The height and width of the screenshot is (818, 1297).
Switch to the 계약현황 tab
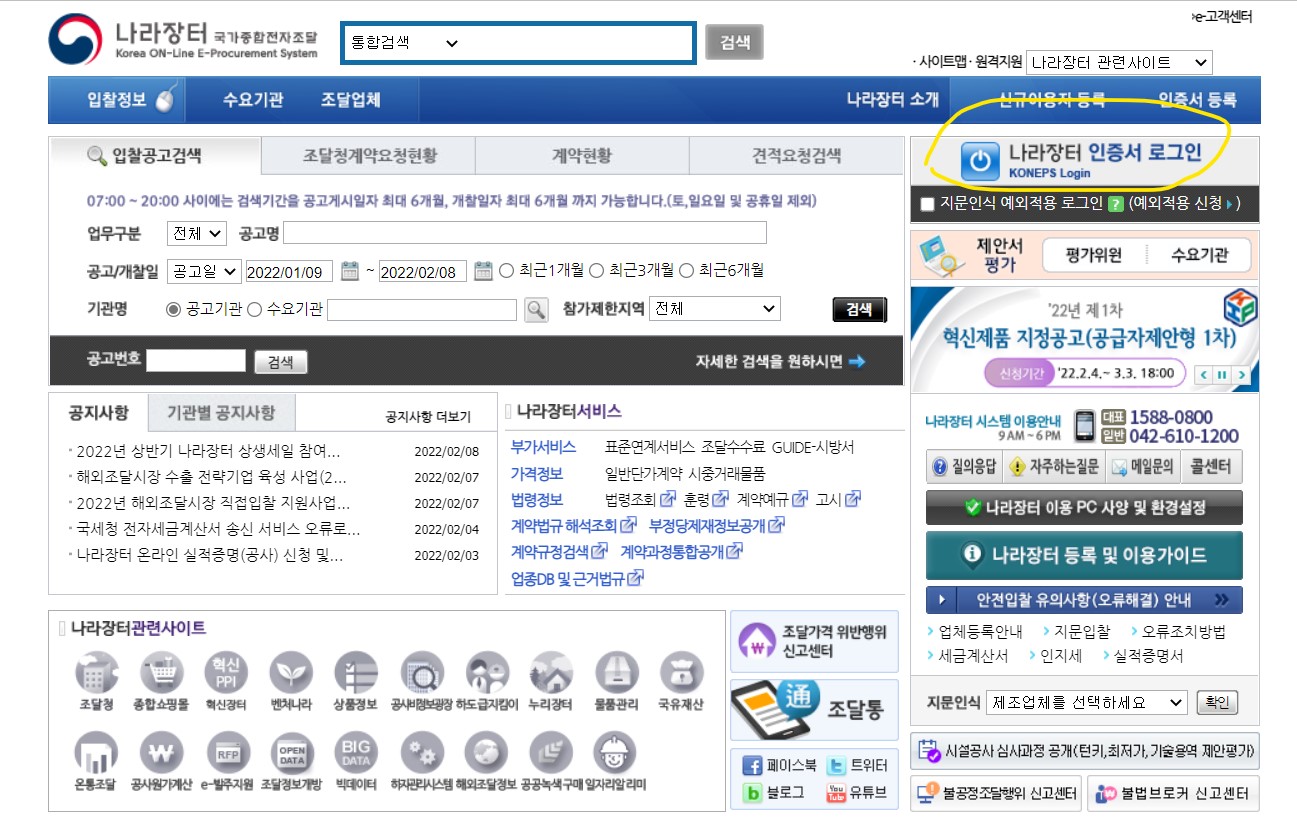pyautogui.click(x=582, y=156)
